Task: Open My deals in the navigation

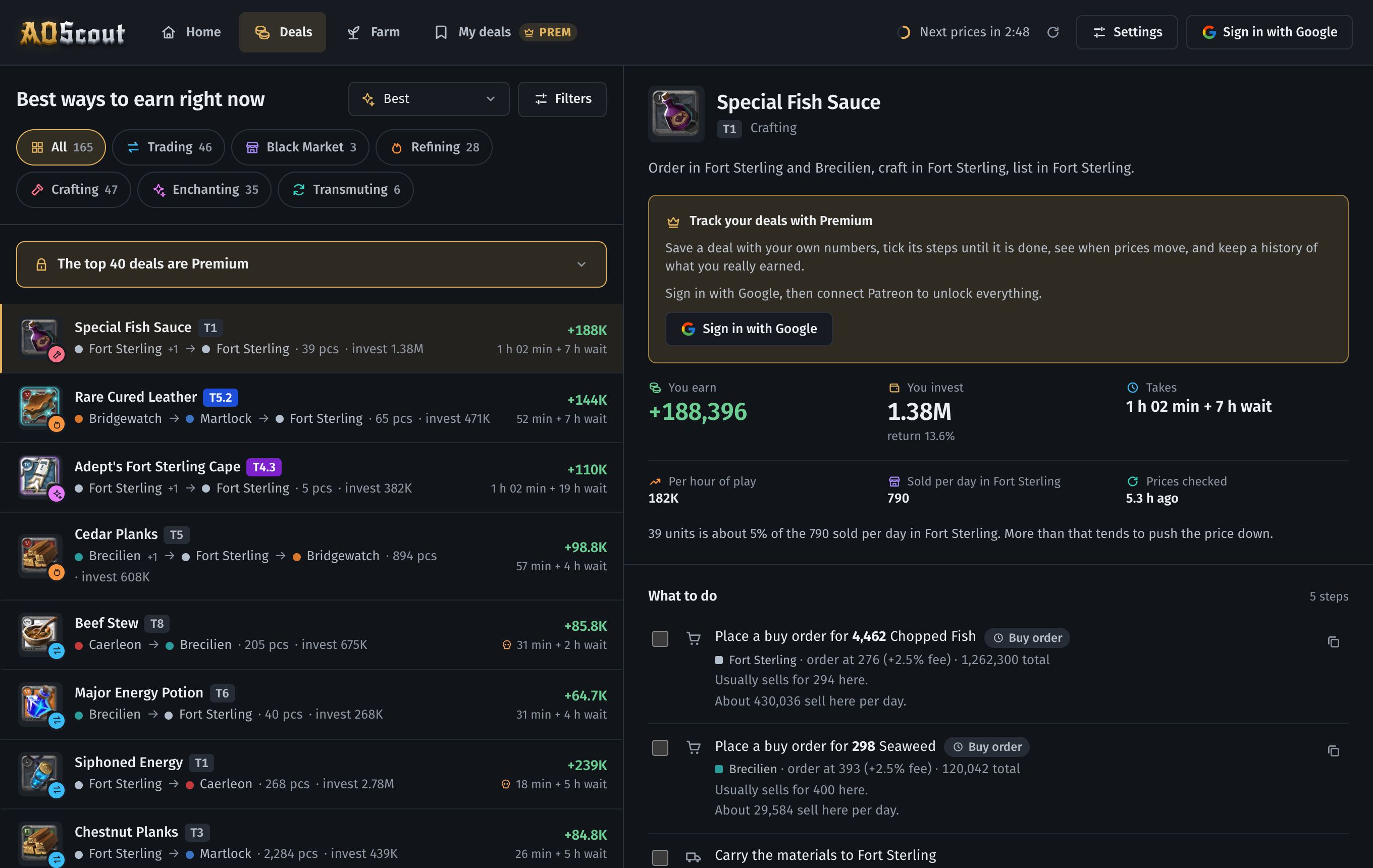Action: [505, 32]
